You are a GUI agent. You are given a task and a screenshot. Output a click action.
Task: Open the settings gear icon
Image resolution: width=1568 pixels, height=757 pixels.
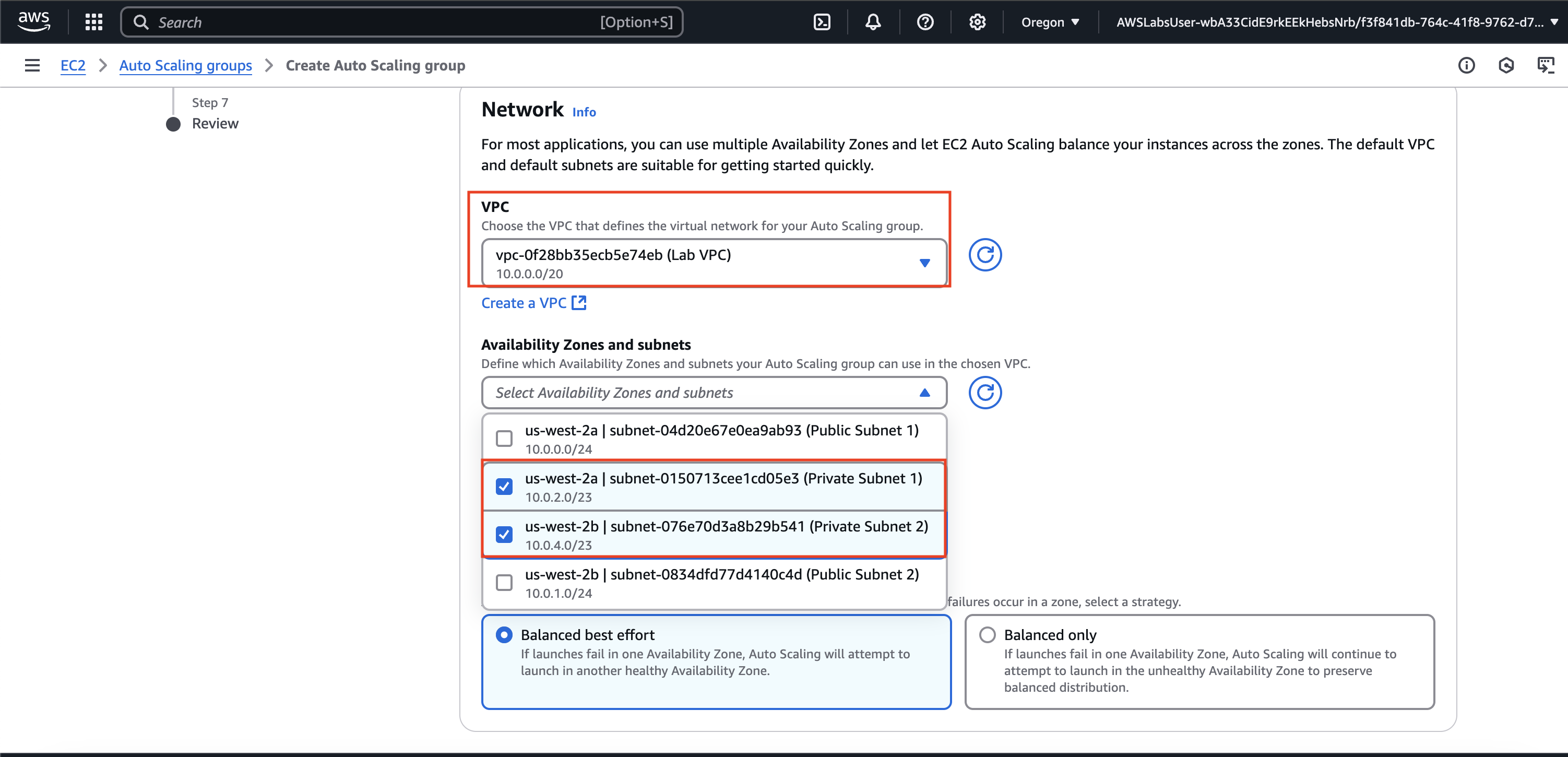(977, 22)
